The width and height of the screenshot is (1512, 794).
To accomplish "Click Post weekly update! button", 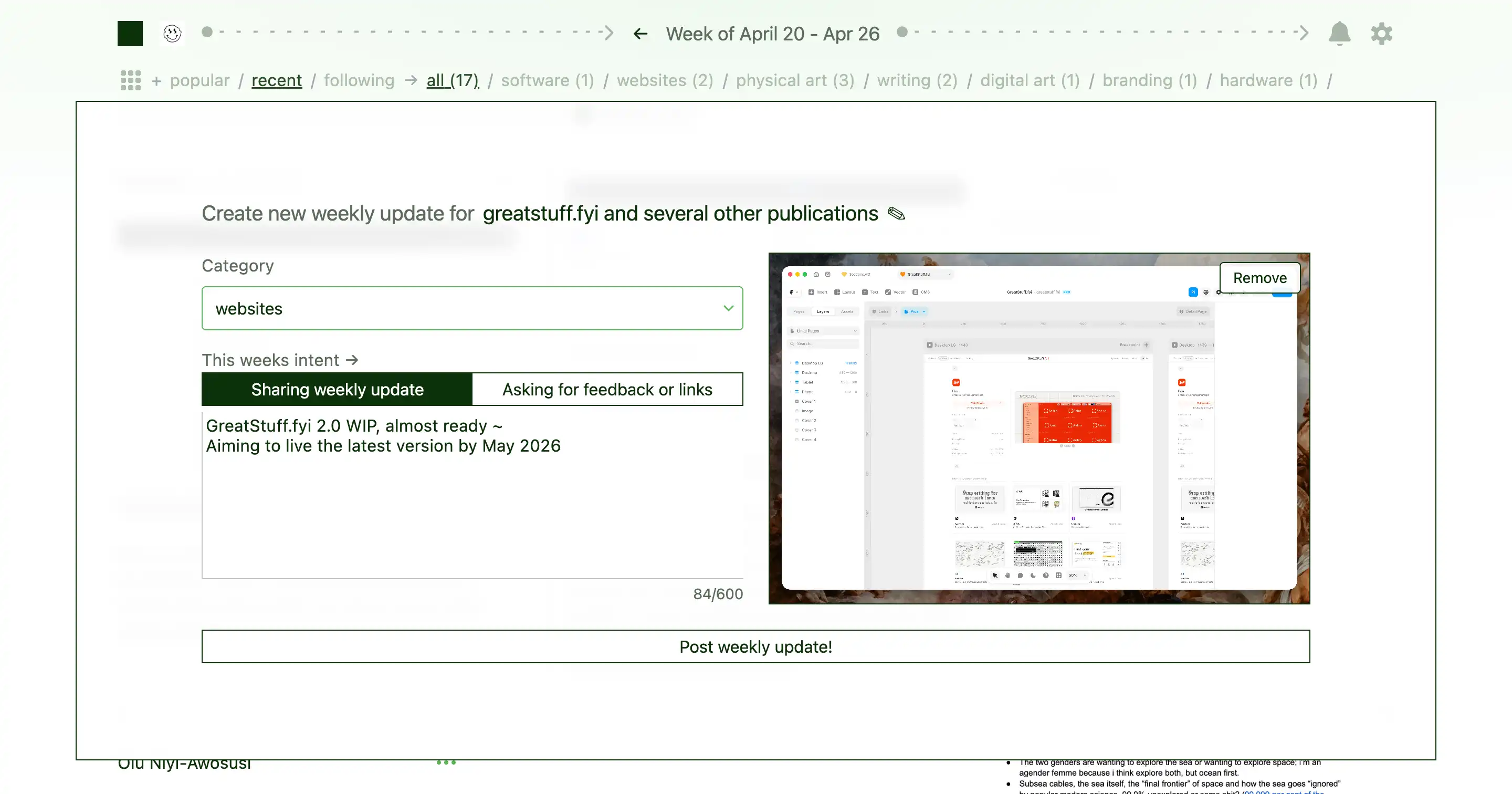I will pyautogui.click(x=756, y=646).
